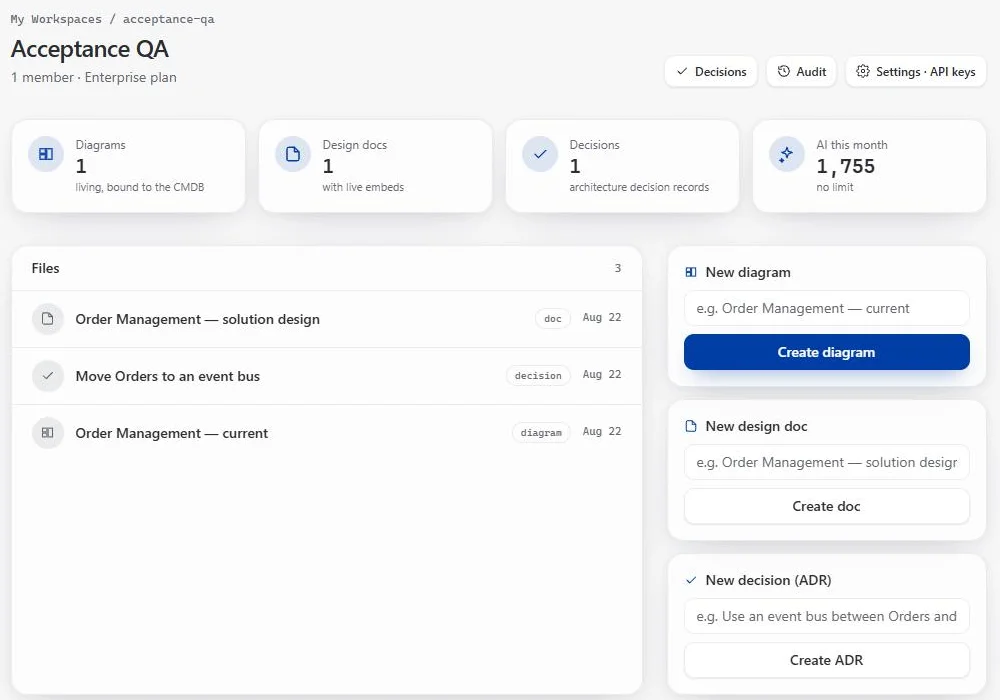
Task: Click the diagram type tag
Action: 541,433
